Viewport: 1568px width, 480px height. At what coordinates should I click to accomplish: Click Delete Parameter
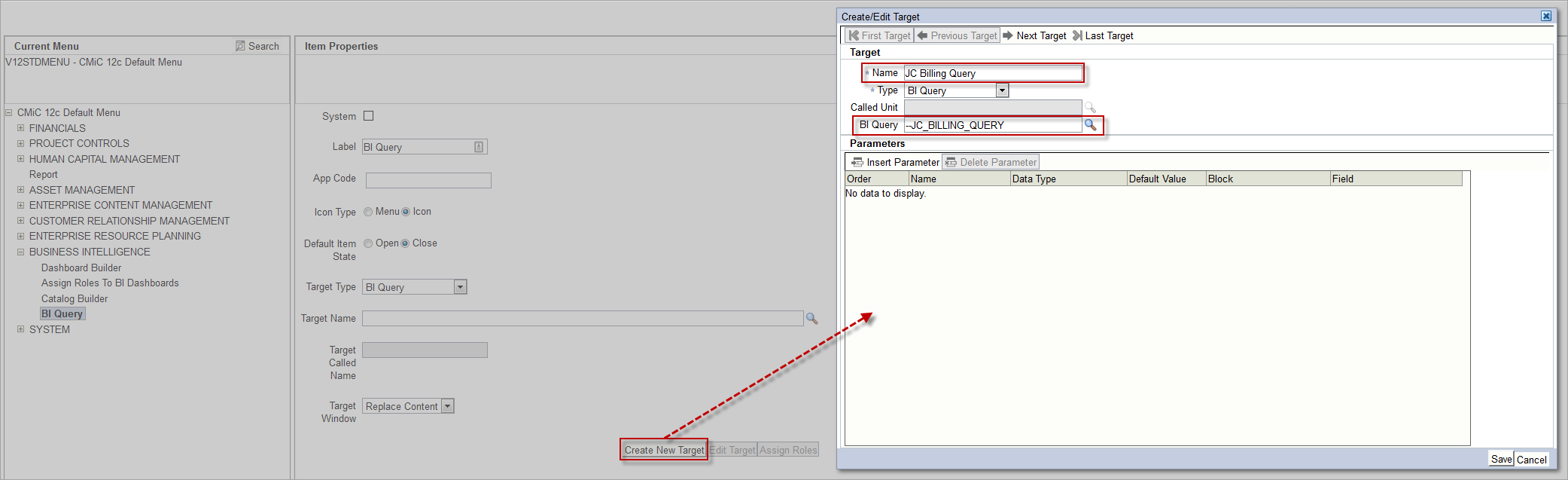[x=991, y=162]
